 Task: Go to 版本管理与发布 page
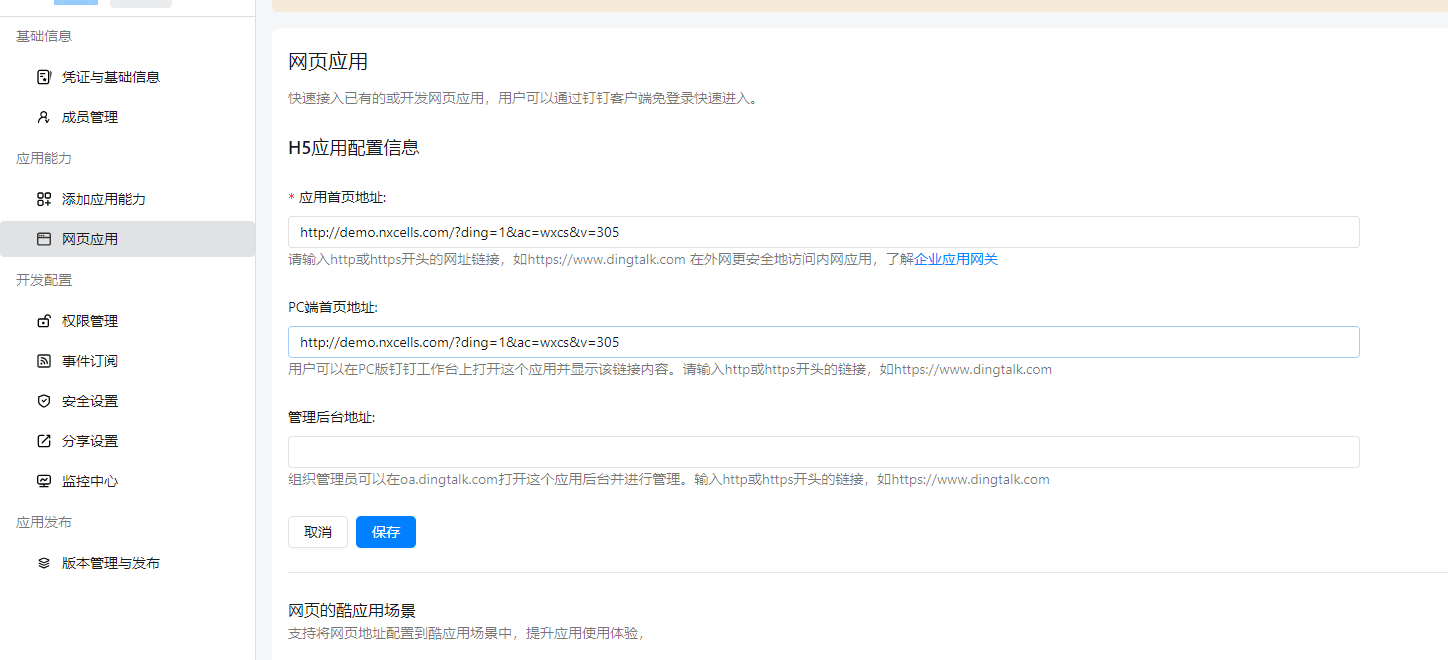click(x=110, y=563)
